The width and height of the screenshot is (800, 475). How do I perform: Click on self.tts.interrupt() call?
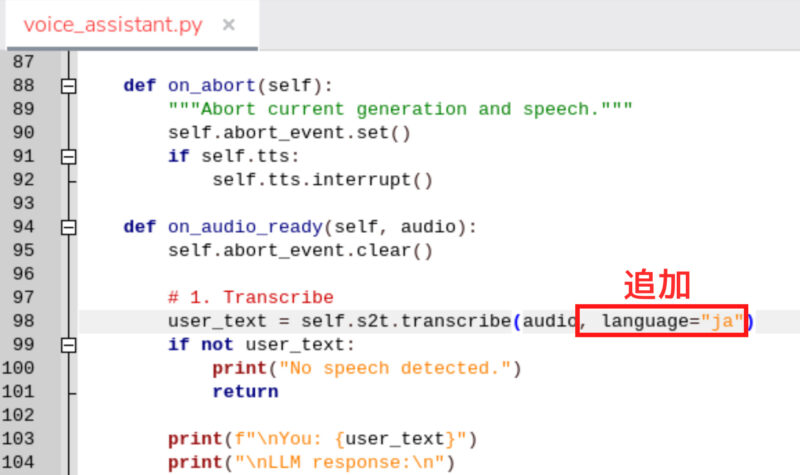point(322,180)
